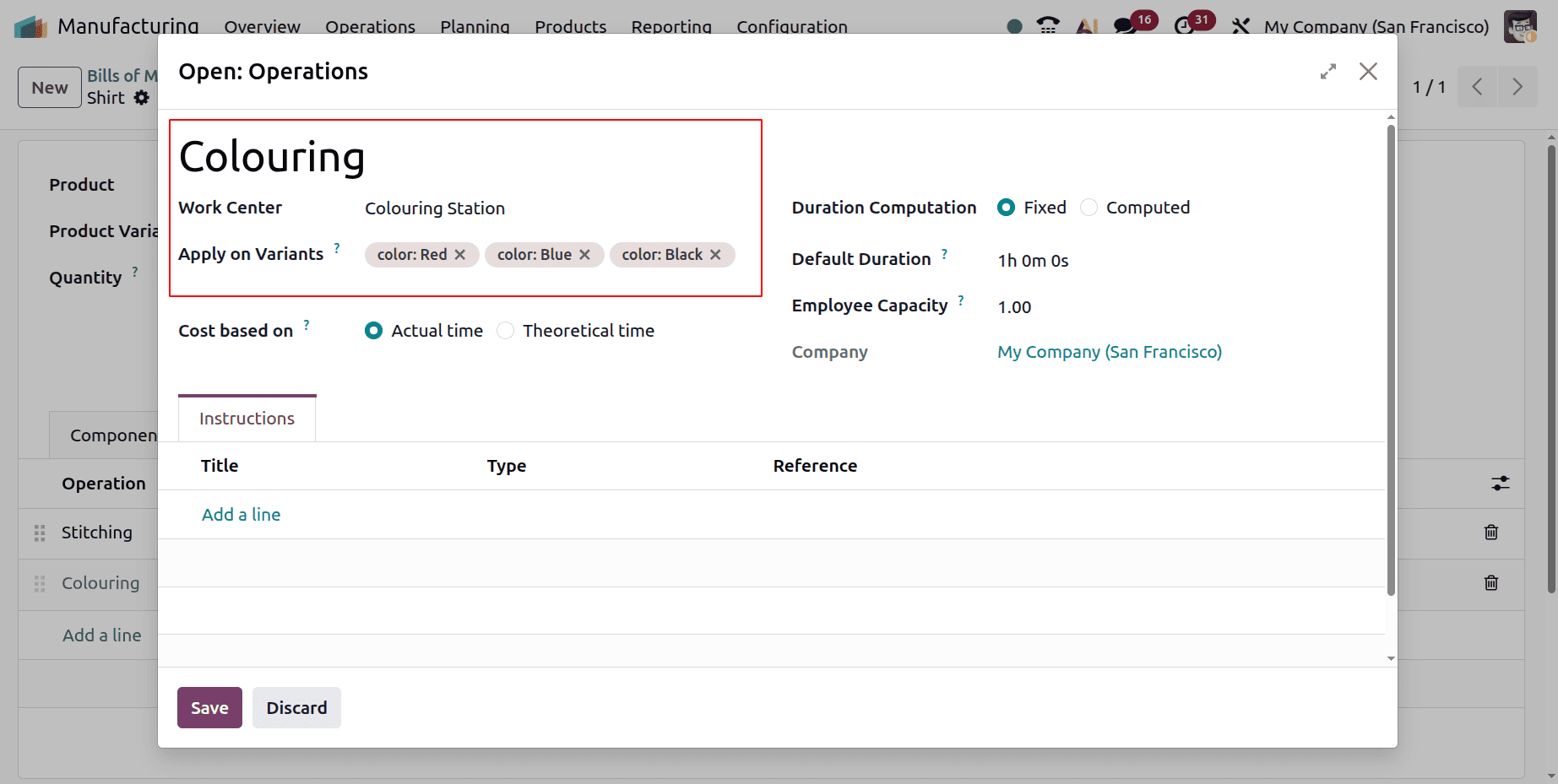Image resolution: width=1558 pixels, height=784 pixels.
Task: Open the operations column settings icon
Action: [x=1500, y=484]
